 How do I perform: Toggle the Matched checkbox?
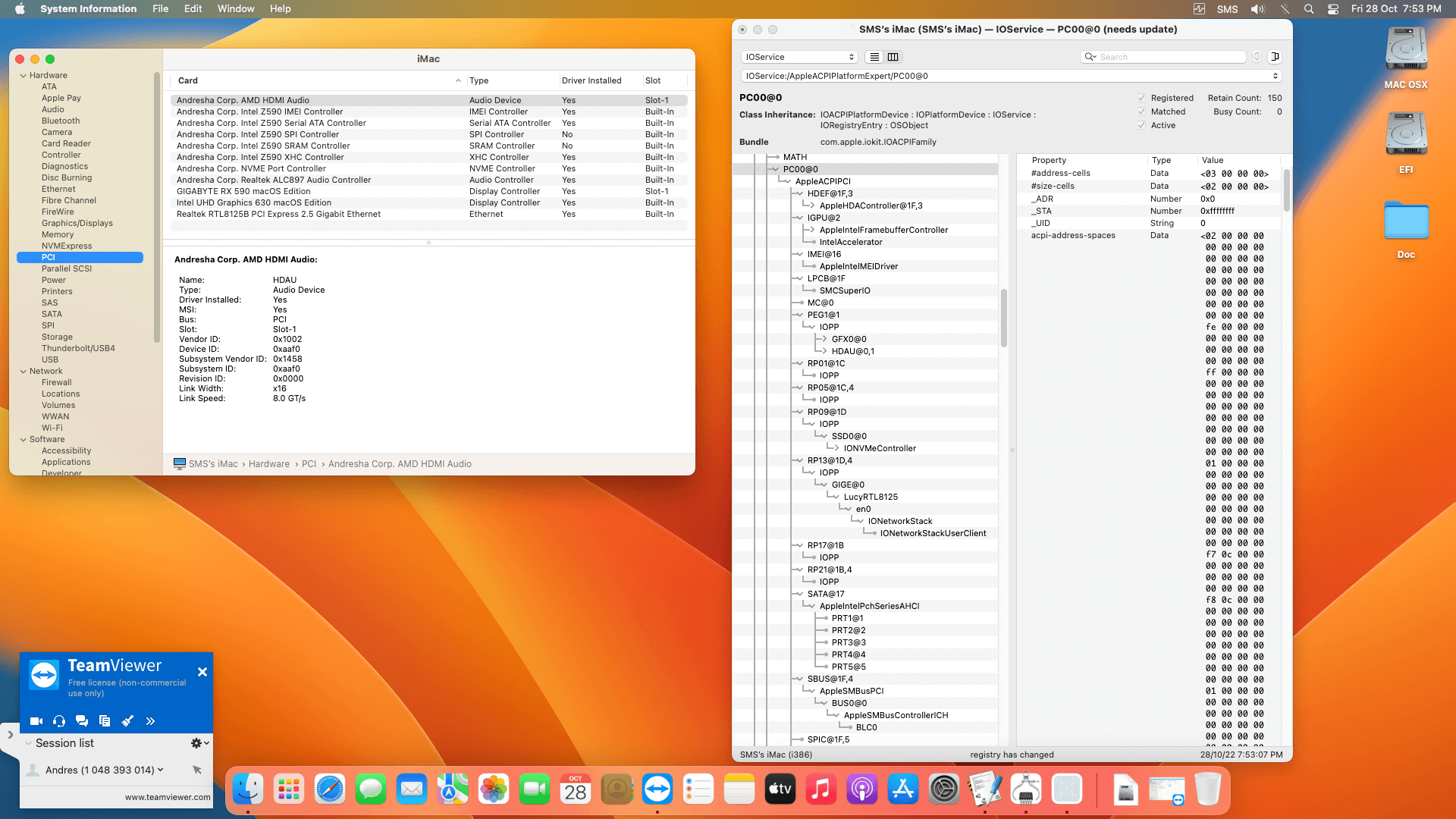[x=1142, y=111]
